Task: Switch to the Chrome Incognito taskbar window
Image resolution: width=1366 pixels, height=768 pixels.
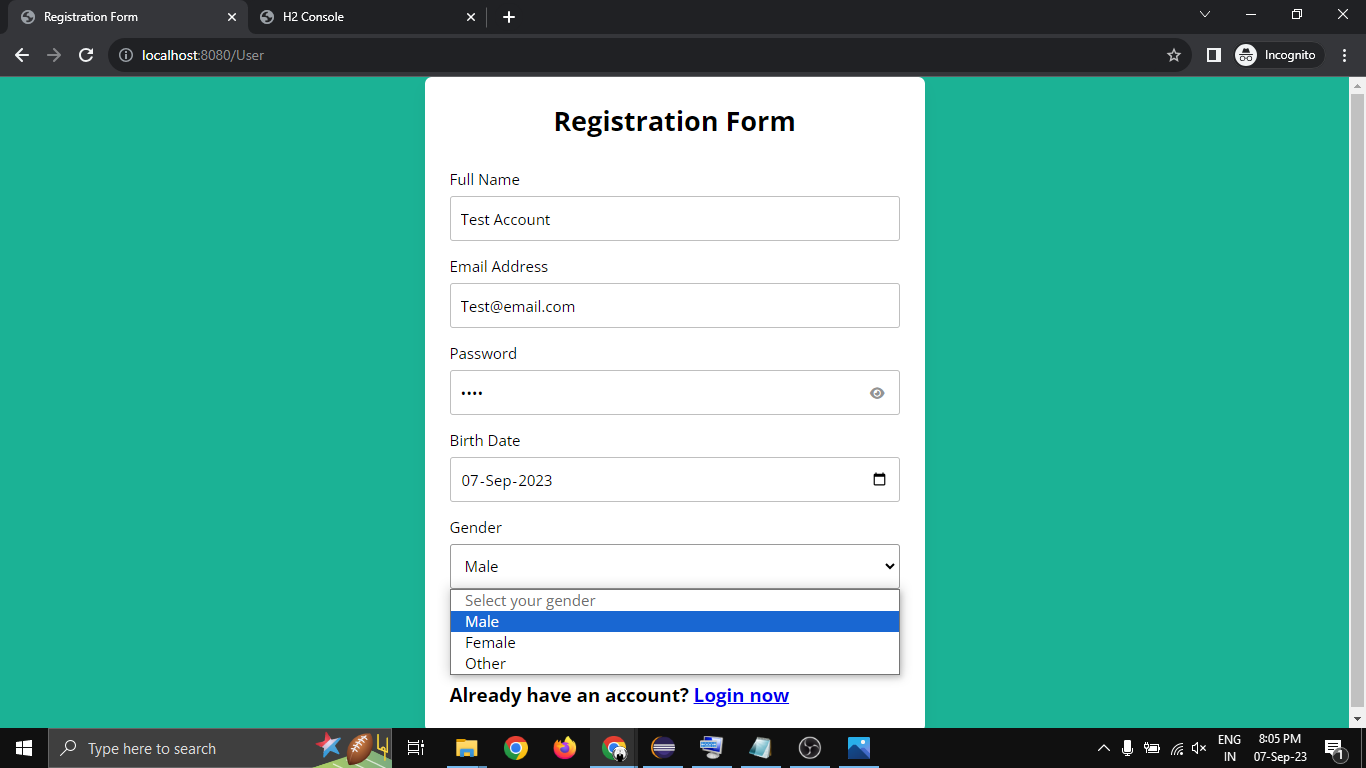Action: pyautogui.click(x=614, y=748)
